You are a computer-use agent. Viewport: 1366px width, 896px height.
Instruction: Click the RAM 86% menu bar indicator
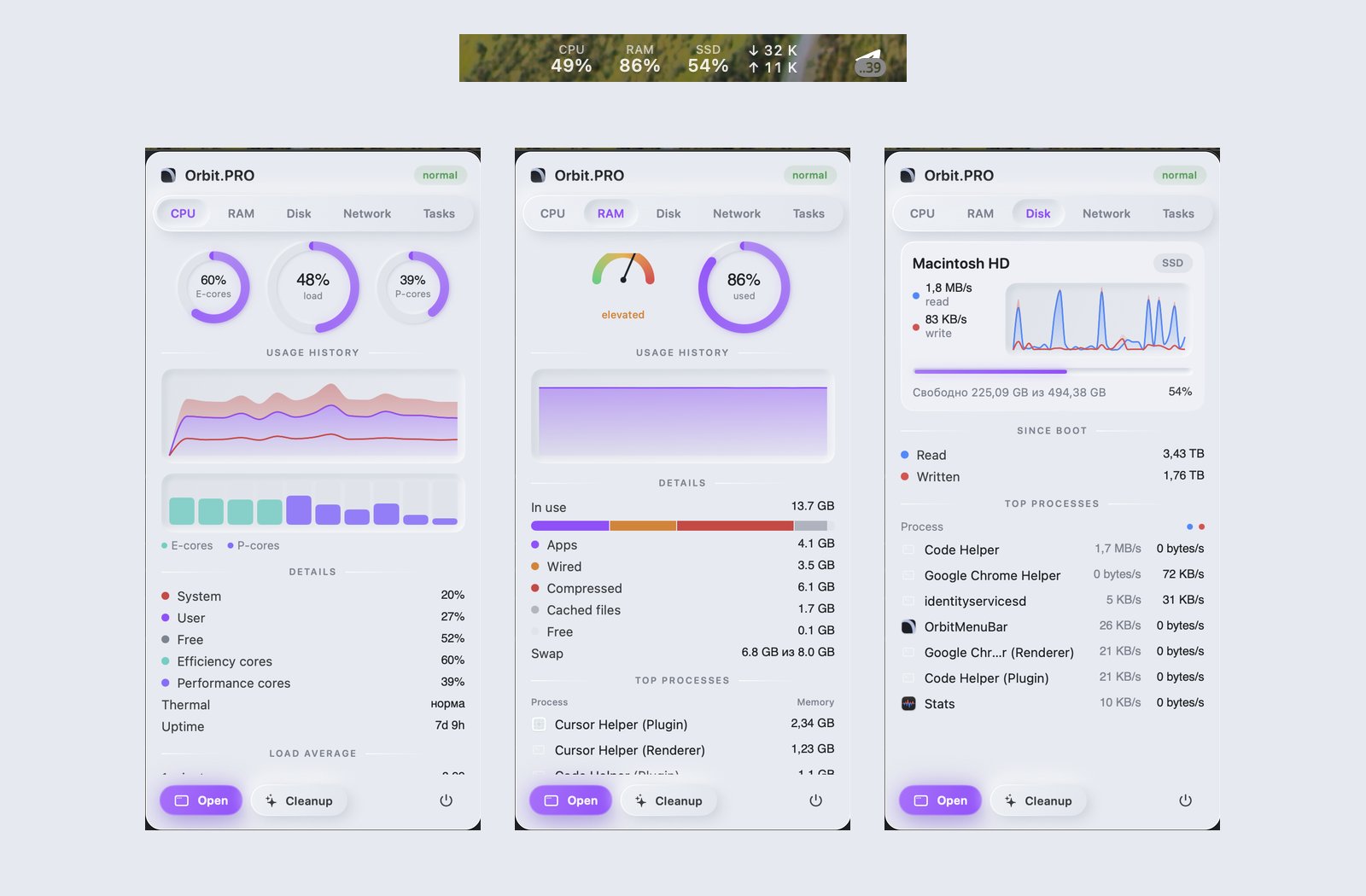tap(639, 59)
